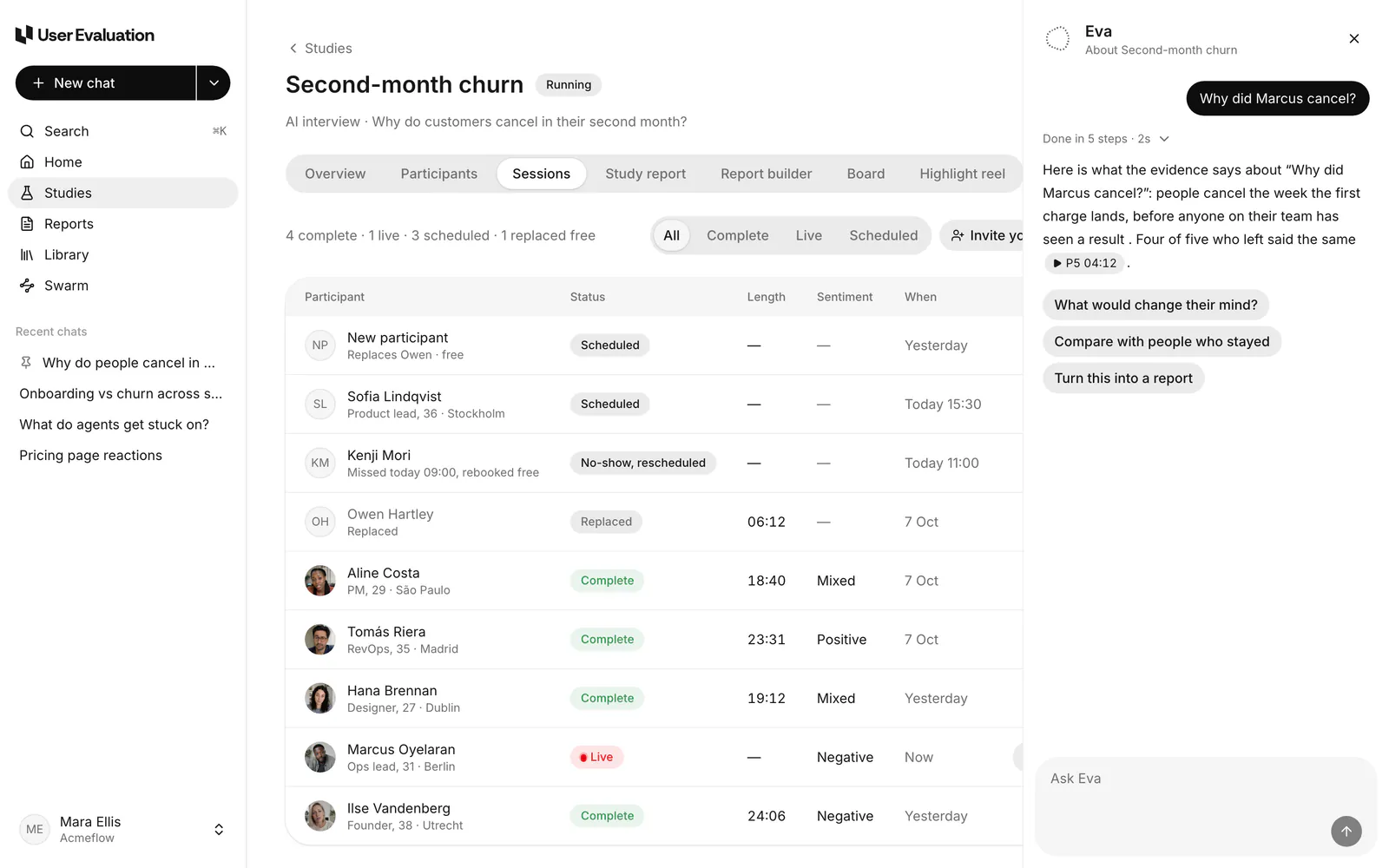Choose 'Turn this into a report' suggestion

click(x=1123, y=378)
